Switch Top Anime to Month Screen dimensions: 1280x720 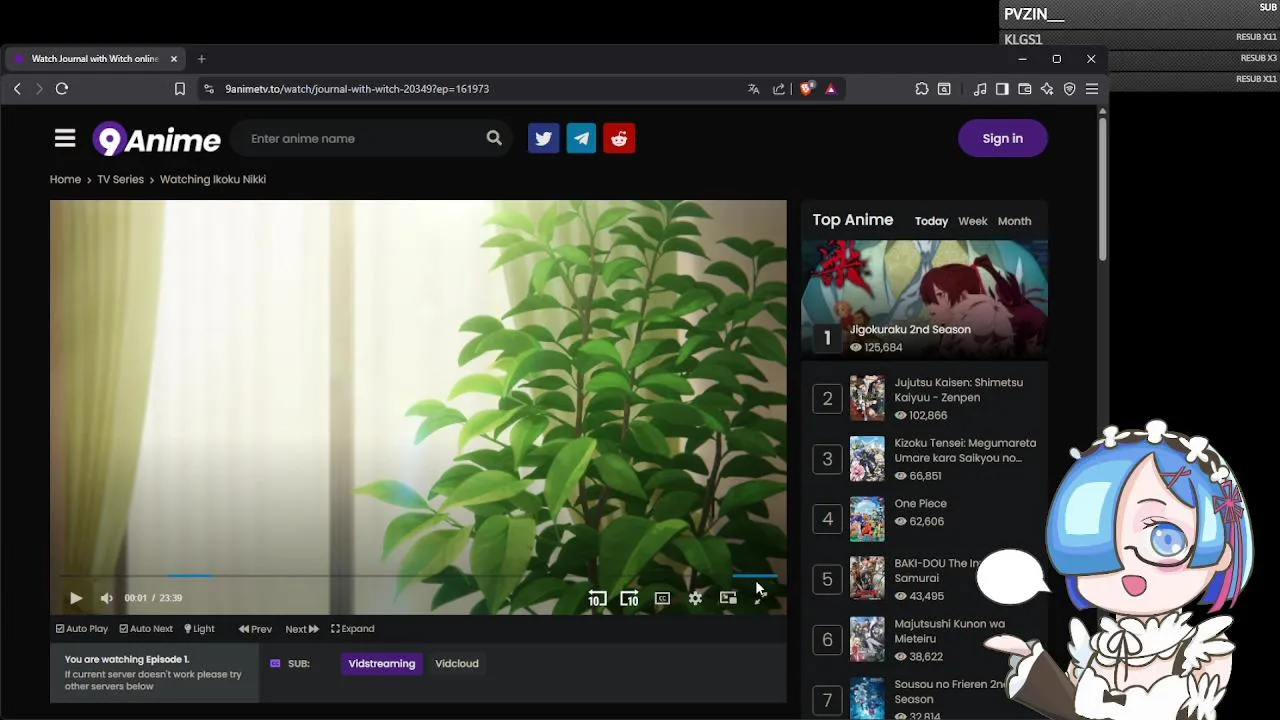click(x=1014, y=221)
